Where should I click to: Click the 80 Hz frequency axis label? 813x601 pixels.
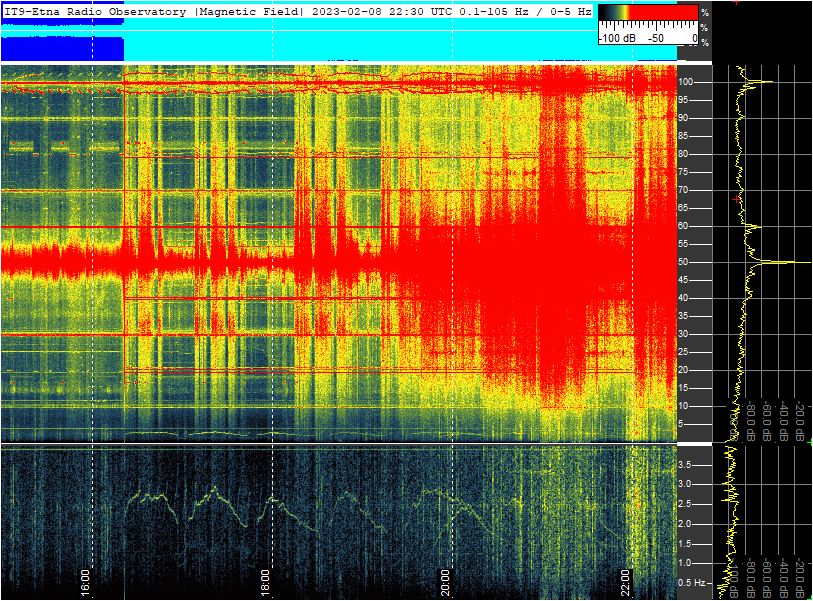(686, 154)
